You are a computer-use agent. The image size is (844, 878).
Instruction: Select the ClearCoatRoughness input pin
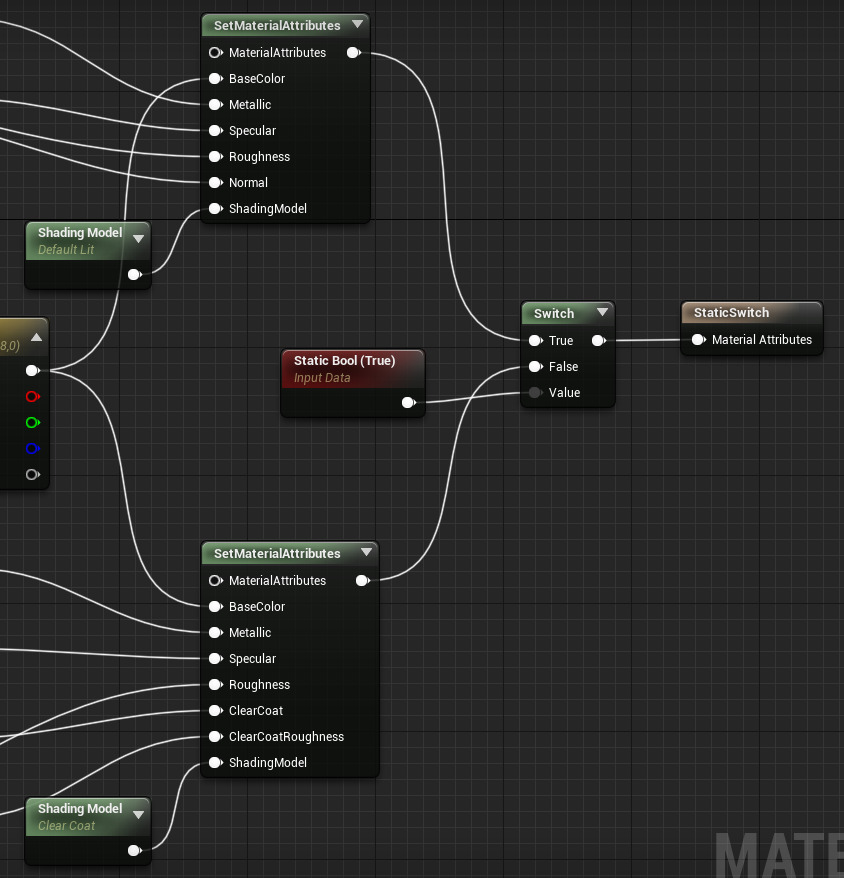tap(215, 736)
